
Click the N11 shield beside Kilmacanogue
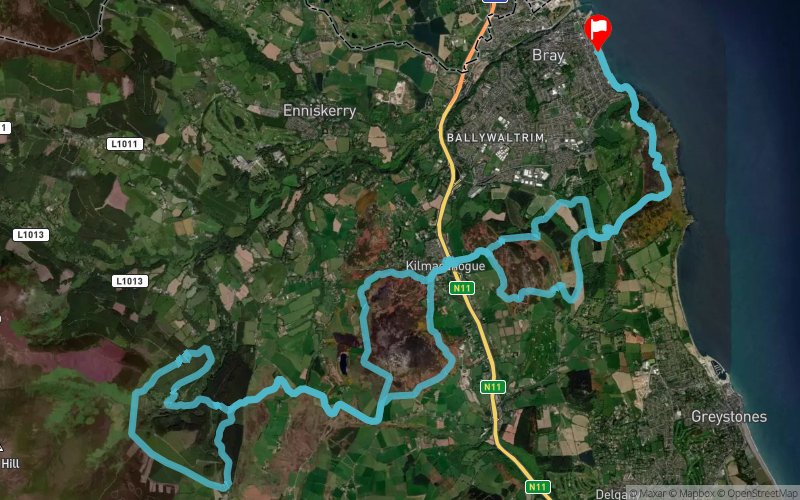[x=462, y=288]
